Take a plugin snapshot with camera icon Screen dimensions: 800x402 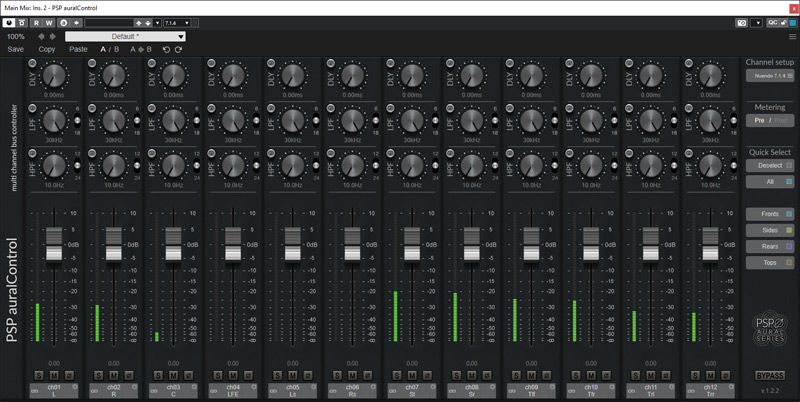pyautogui.click(x=741, y=21)
